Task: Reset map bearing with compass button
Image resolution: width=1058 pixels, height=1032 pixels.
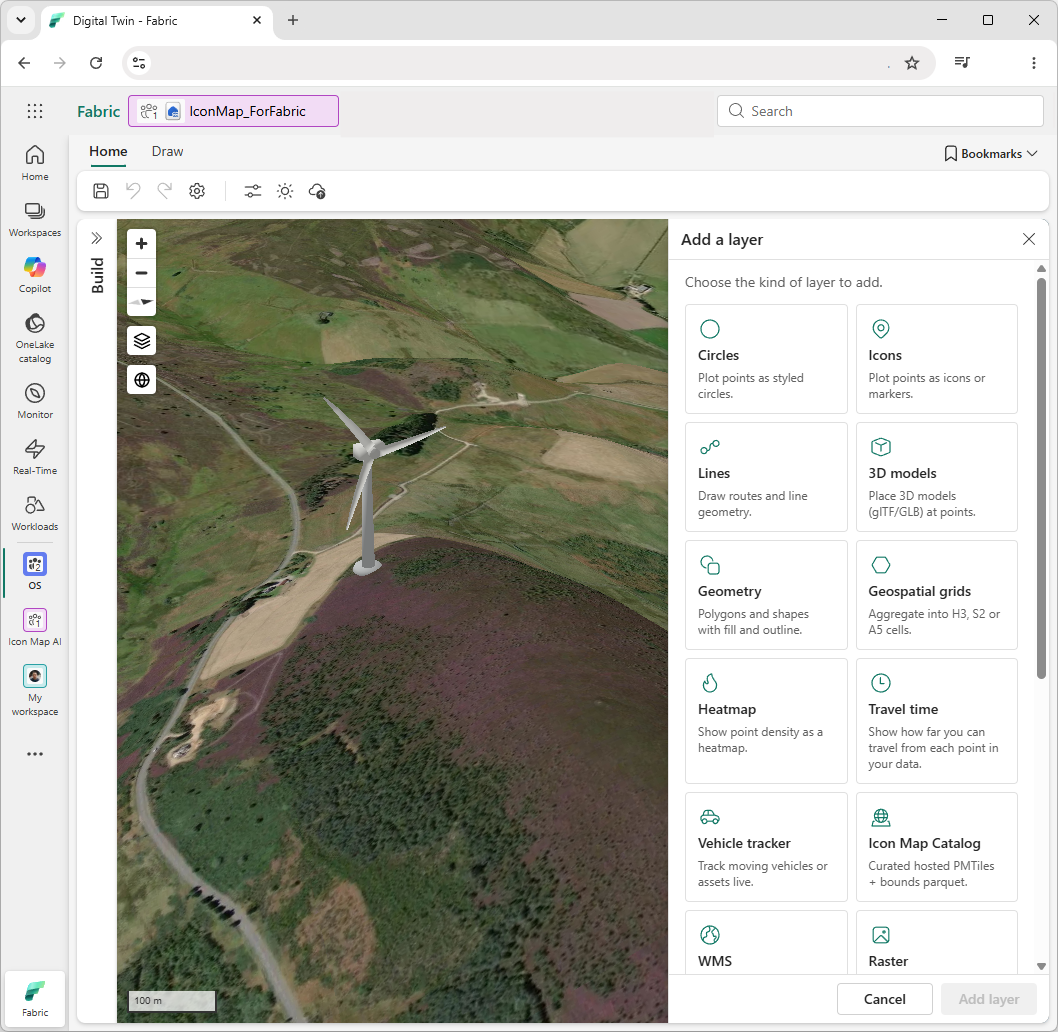Action: click(x=142, y=302)
